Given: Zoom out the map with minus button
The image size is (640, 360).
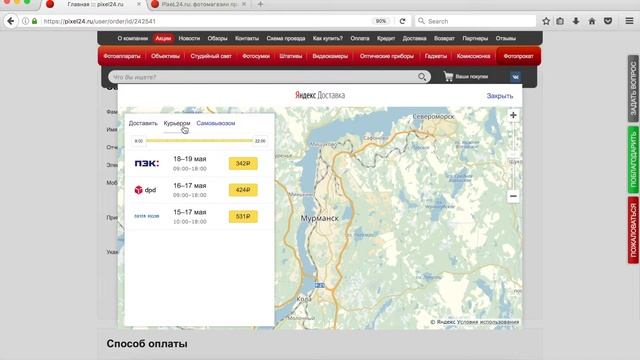Looking at the screenshot, I should (513, 196).
